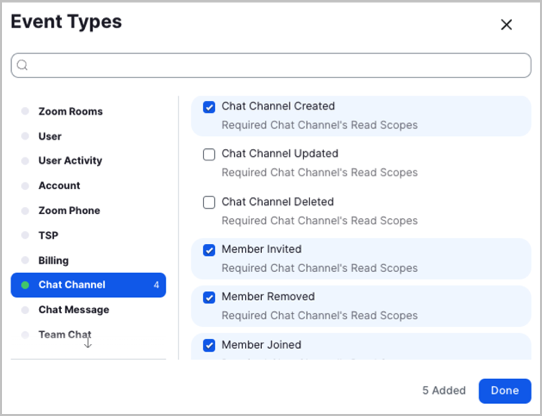
Task: Click the Member Invited label
Action: 261,249
